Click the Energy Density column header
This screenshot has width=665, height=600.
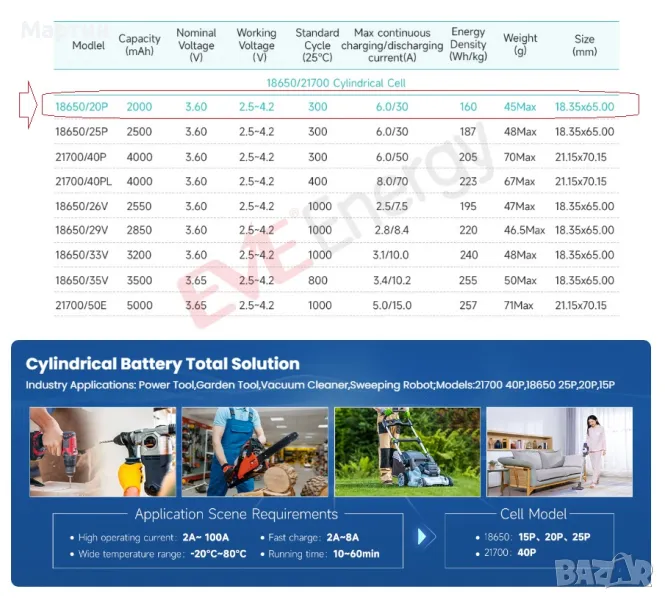[468, 45]
